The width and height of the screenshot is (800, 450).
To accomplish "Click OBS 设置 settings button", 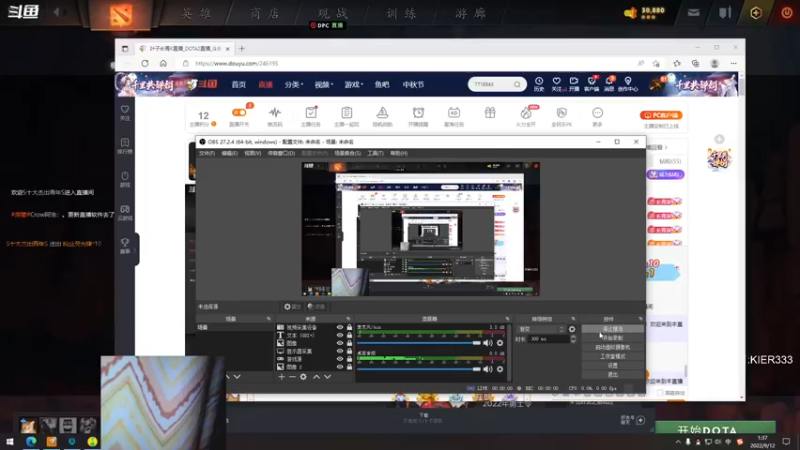I will (613, 365).
